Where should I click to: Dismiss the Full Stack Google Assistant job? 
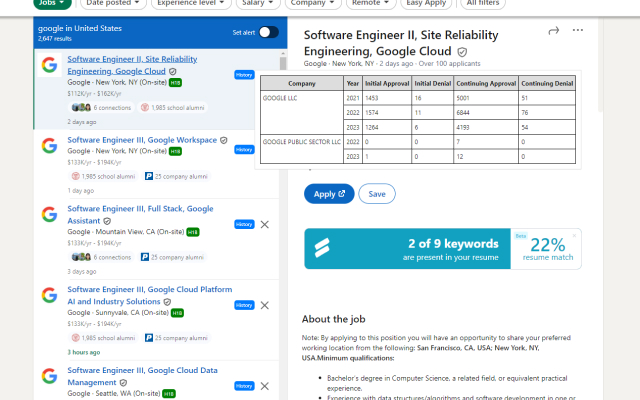[264, 224]
